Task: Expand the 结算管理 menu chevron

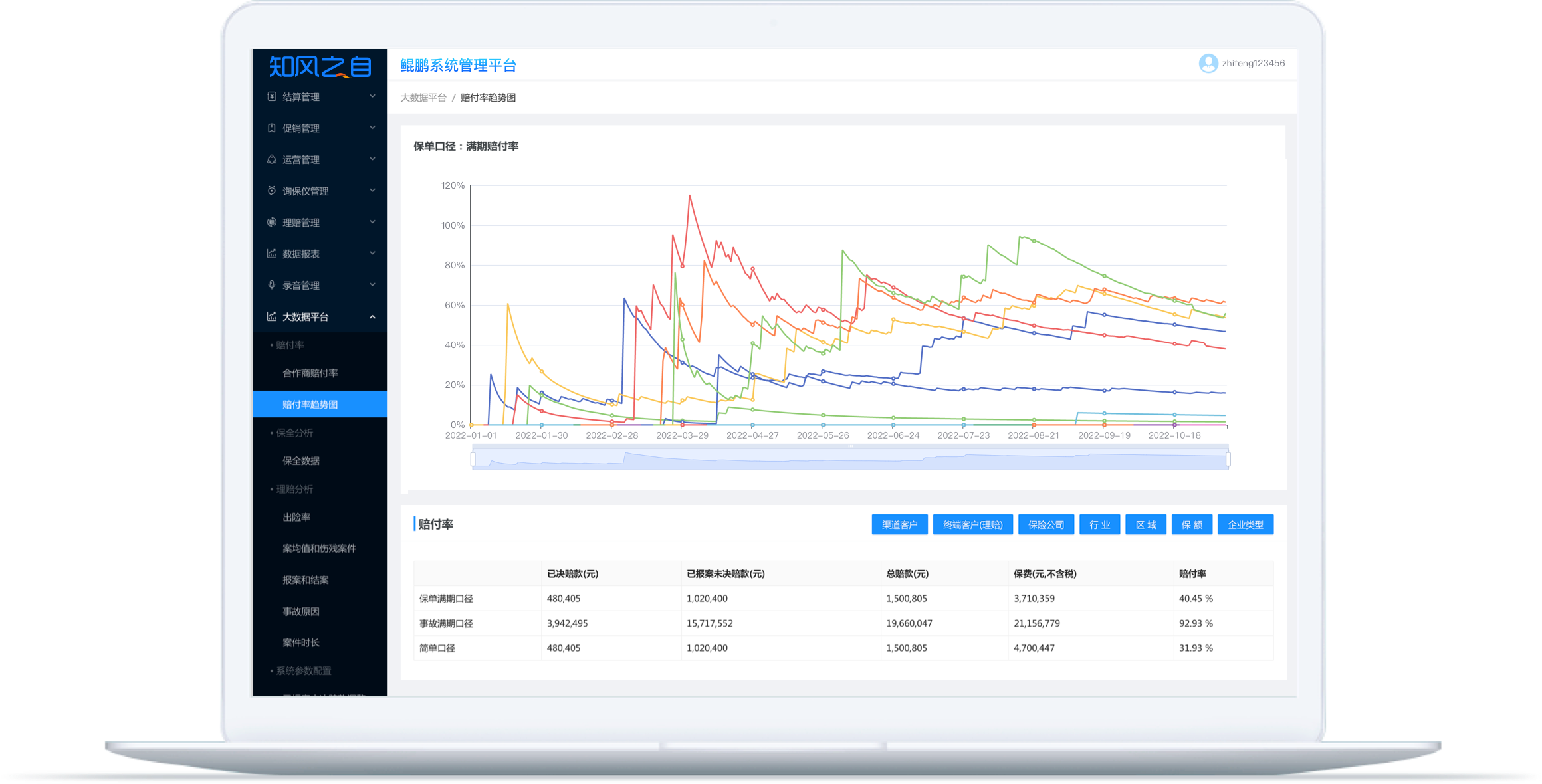Action: (372, 96)
